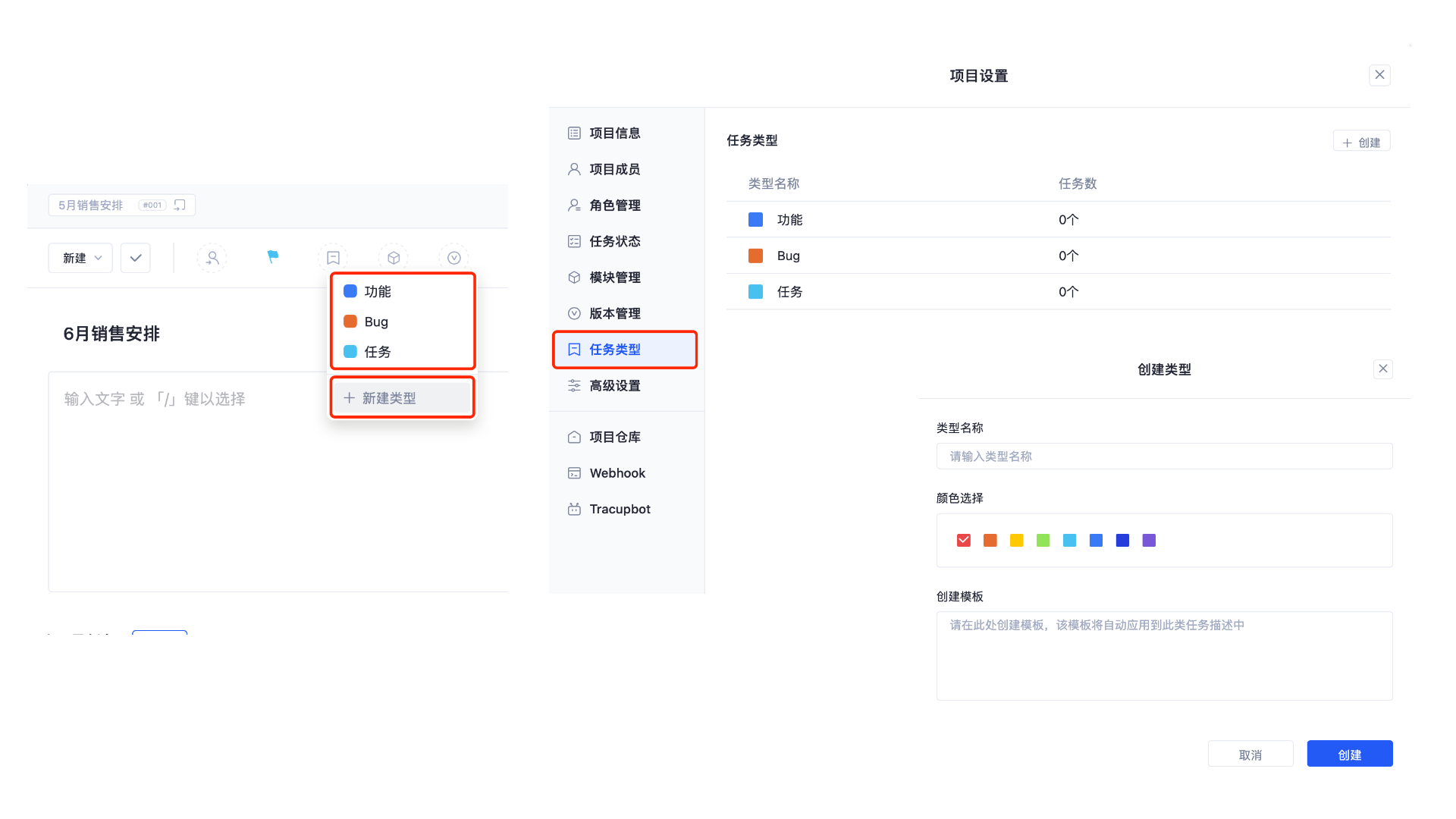Screen dimensions: 1456x819
Task: Select the checked red color swatch
Action: tap(964, 540)
